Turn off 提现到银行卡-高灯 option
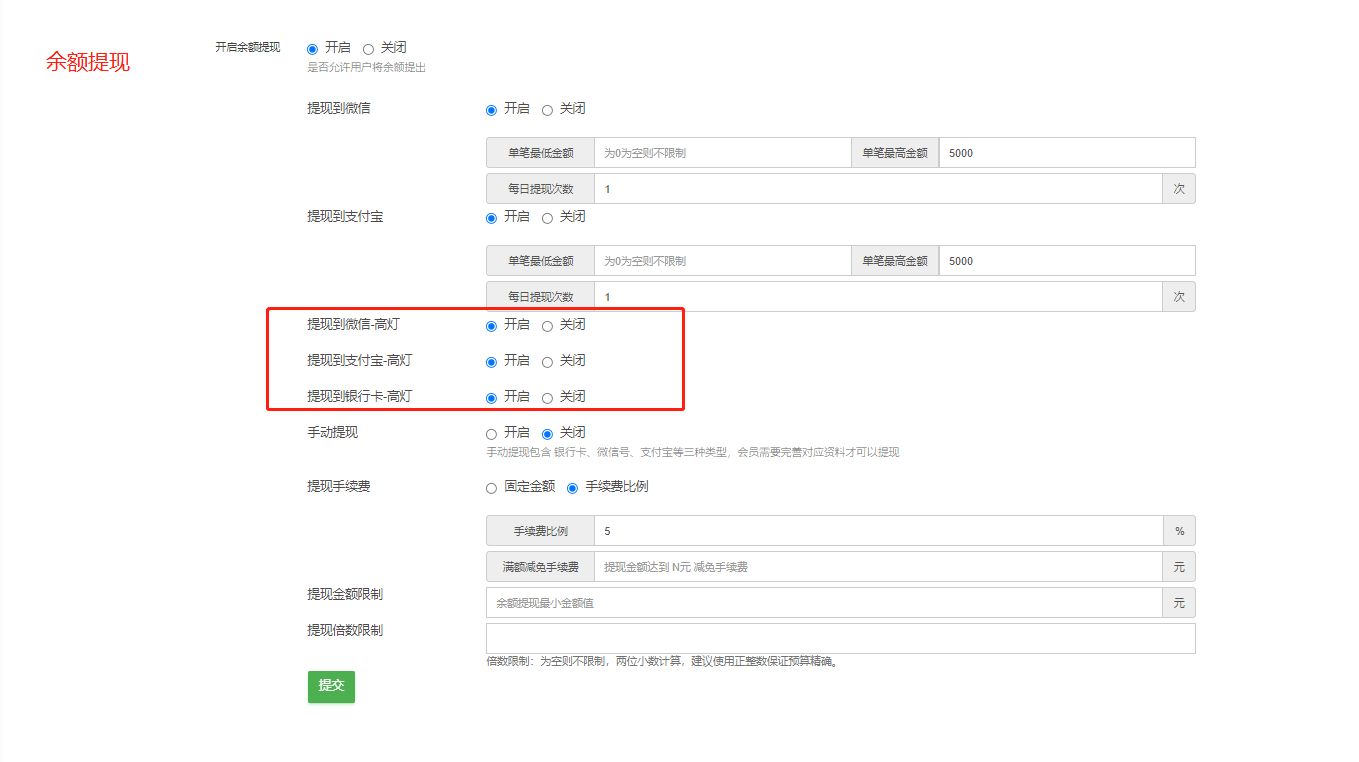 547,398
